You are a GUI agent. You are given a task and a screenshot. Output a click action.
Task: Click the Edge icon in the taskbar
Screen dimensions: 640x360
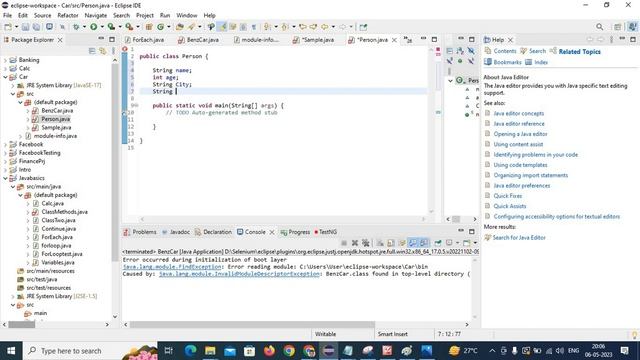click(x=190, y=350)
